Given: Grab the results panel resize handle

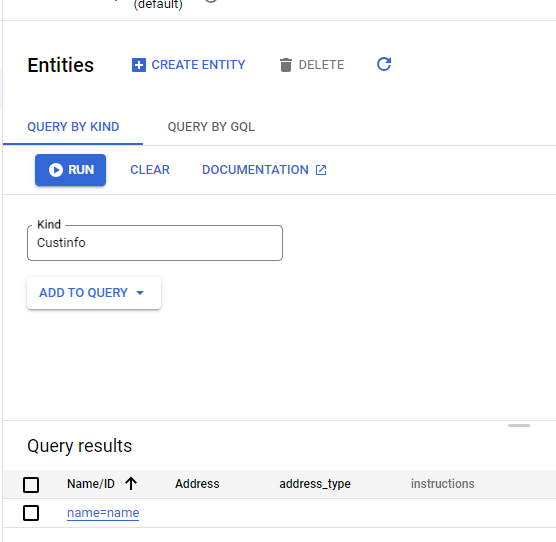Looking at the screenshot, I should click(x=519, y=425).
